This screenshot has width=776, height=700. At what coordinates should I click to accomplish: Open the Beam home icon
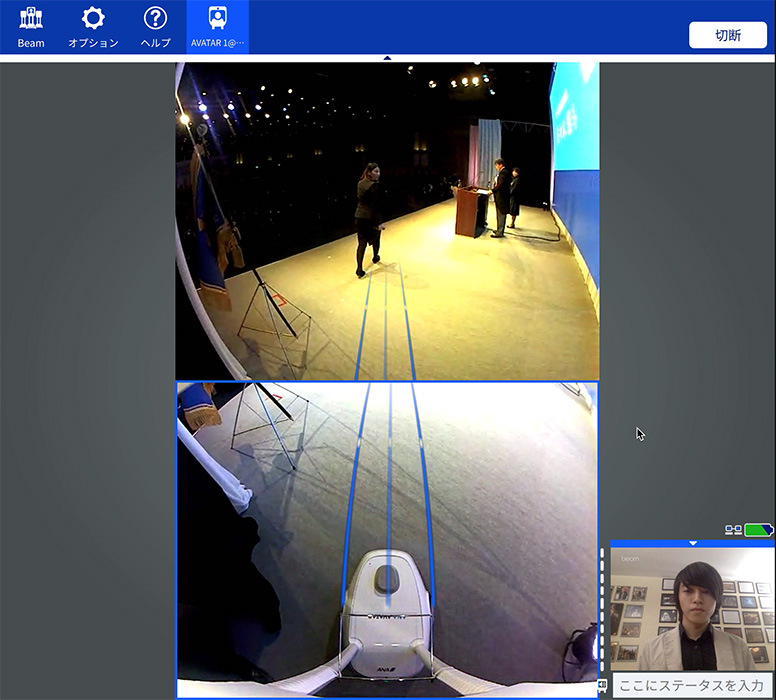pyautogui.click(x=31, y=27)
